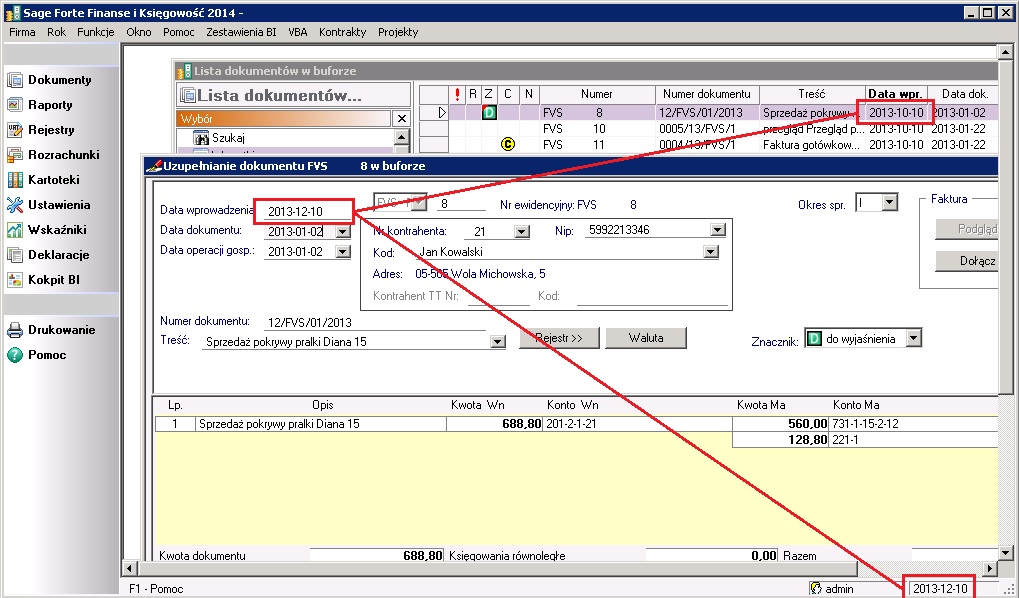Open the Wskaźniki chart icon
This screenshot has height=598, width=1019.
tap(15, 230)
